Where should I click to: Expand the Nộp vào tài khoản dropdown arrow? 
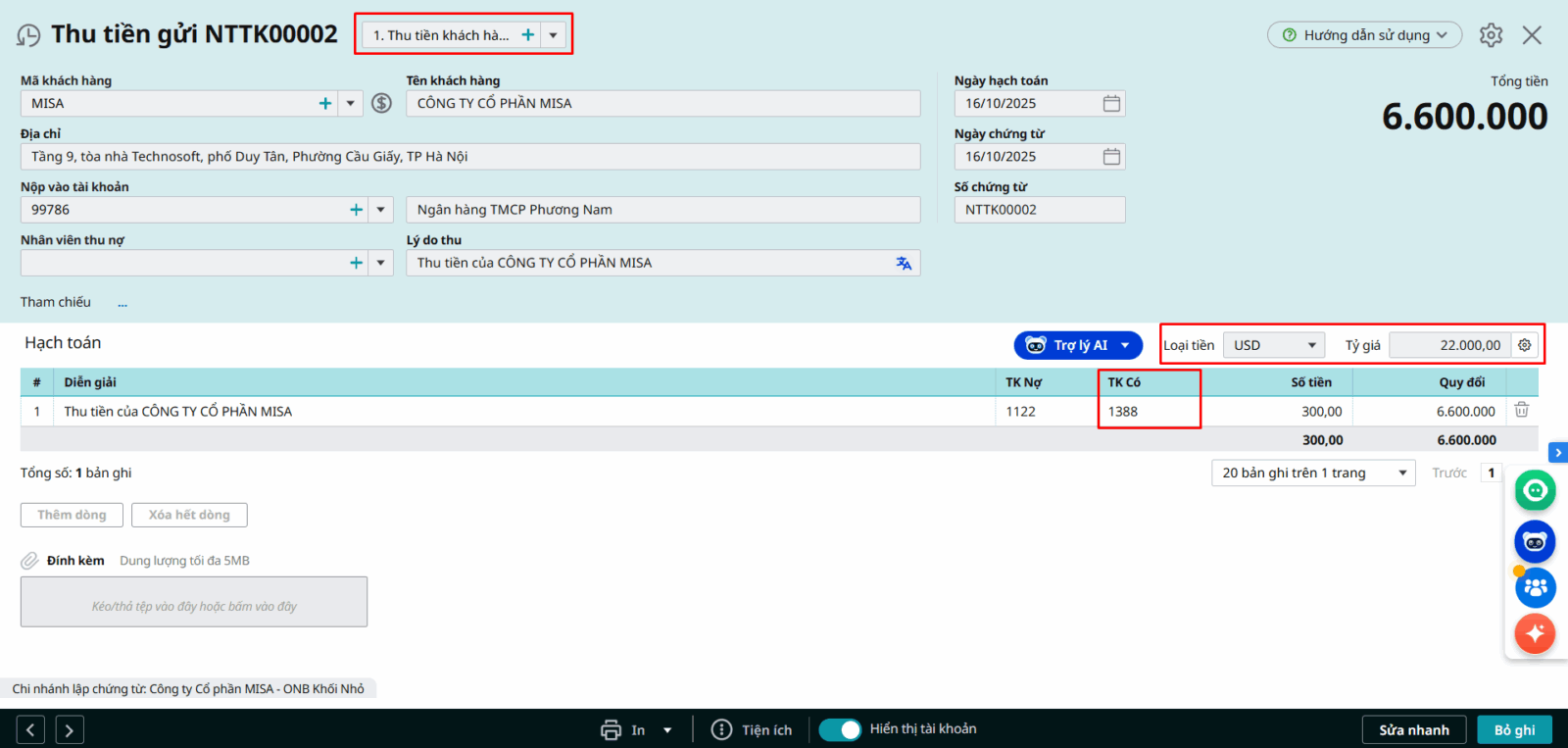coord(381,210)
